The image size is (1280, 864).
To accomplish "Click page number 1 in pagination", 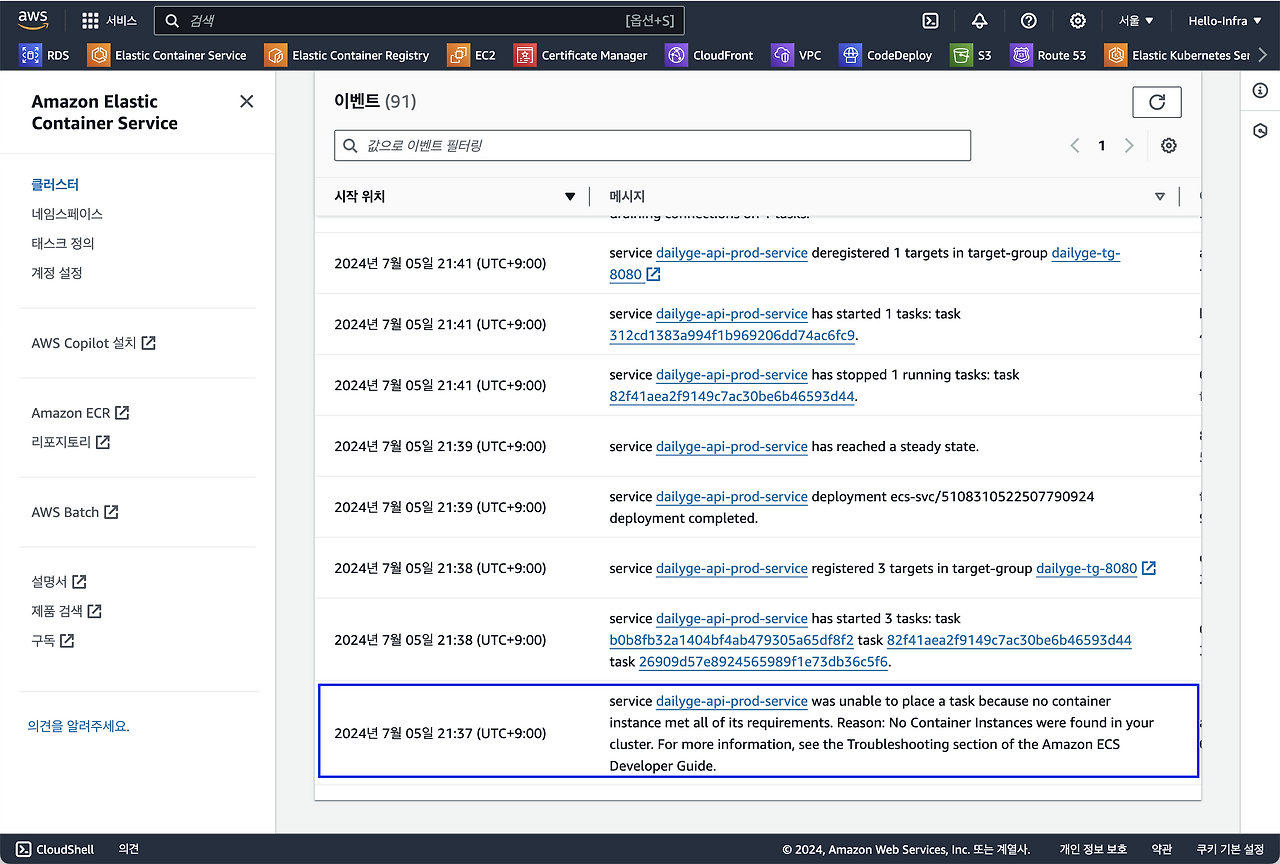I will click(x=1102, y=146).
